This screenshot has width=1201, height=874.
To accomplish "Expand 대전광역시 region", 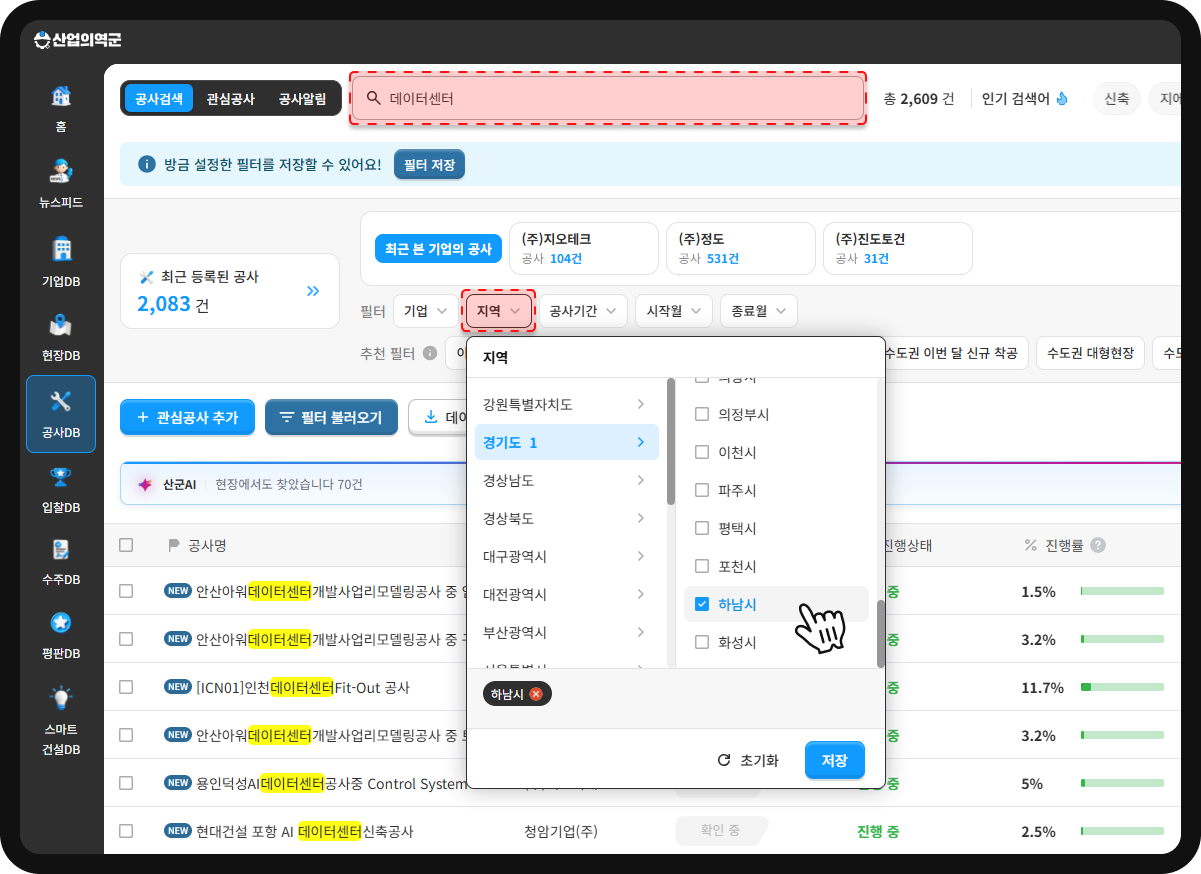I will click(x=566, y=594).
